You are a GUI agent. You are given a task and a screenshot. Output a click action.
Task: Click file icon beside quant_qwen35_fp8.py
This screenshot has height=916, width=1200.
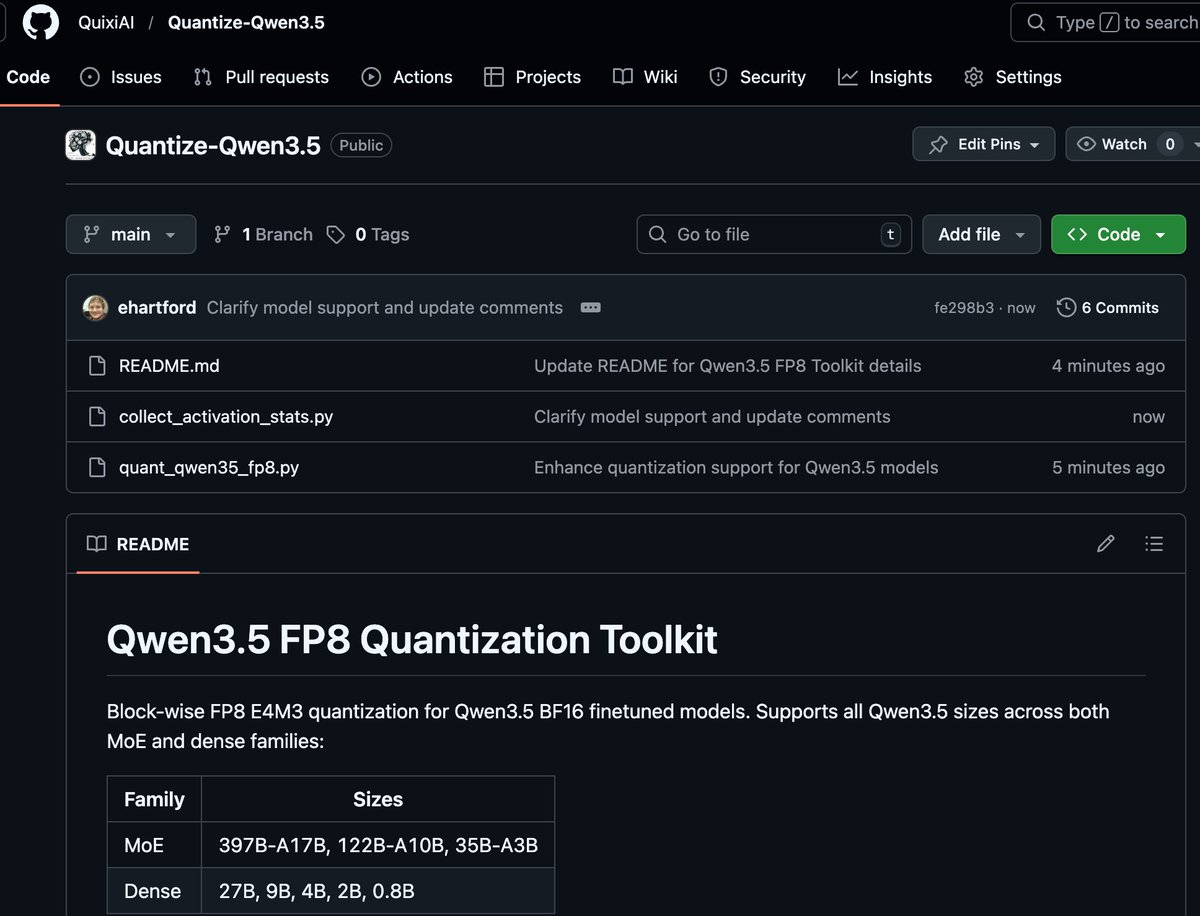pyautogui.click(x=97, y=468)
